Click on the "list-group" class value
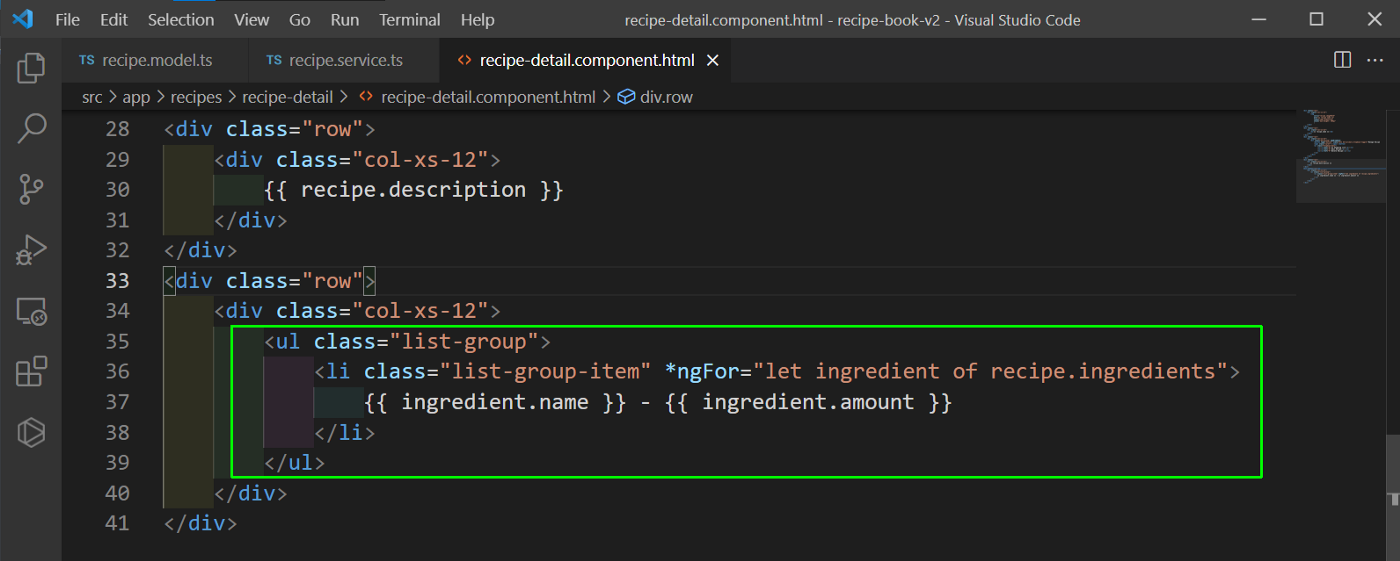This screenshot has height=561, width=1400. pyautogui.click(x=464, y=342)
